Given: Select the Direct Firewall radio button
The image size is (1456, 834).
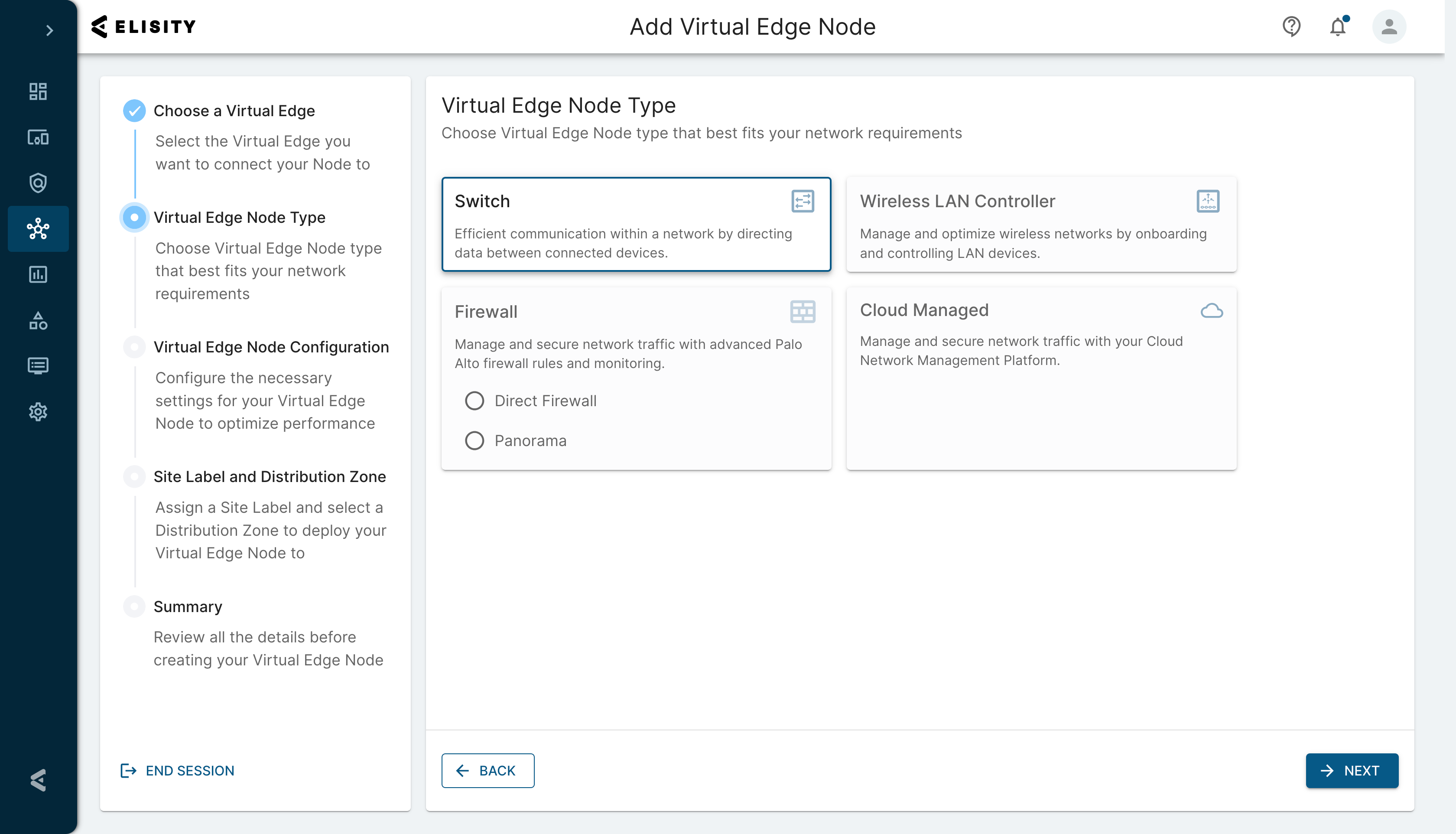Looking at the screenshot, I should tap(474, 401).
